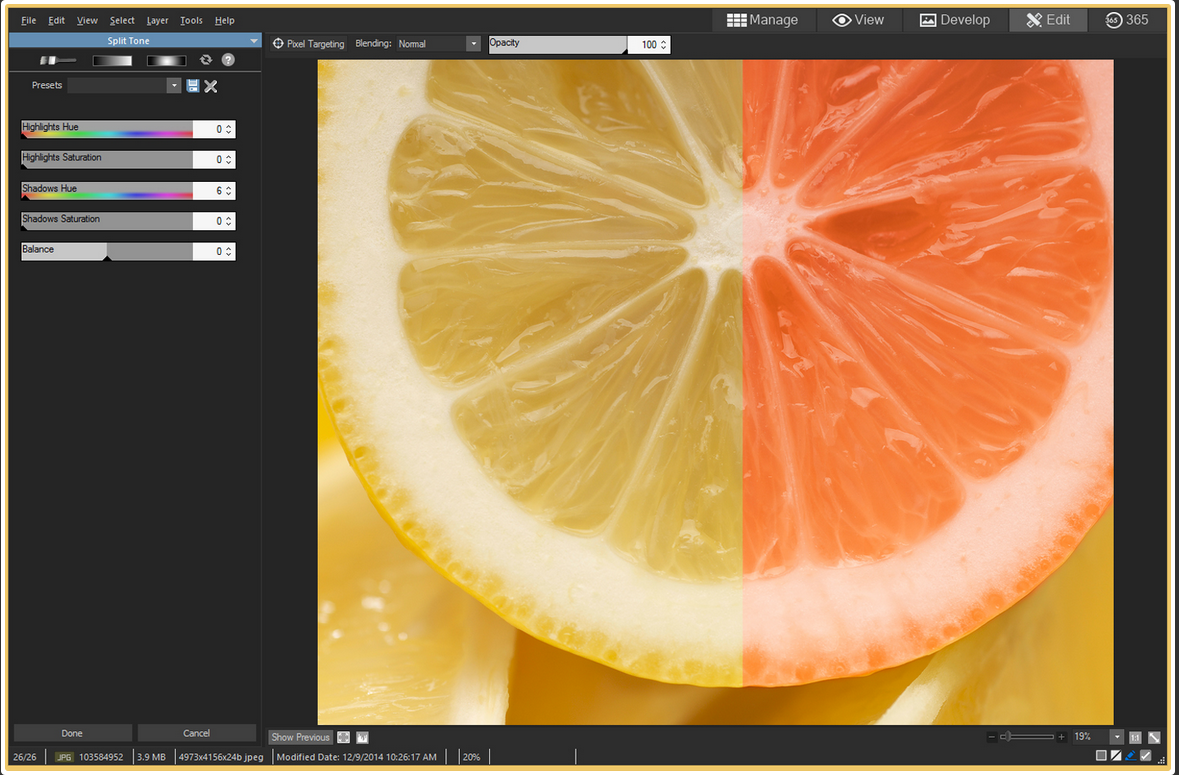Click the status bar text "3.9 MB"
1179x775 pixels.
151,757
